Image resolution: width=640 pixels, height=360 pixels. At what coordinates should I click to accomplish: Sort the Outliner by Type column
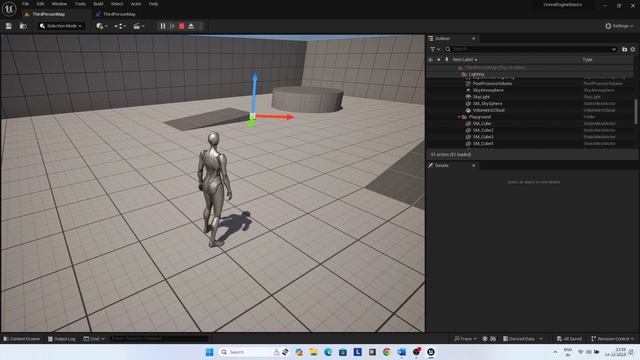point(587,60)
